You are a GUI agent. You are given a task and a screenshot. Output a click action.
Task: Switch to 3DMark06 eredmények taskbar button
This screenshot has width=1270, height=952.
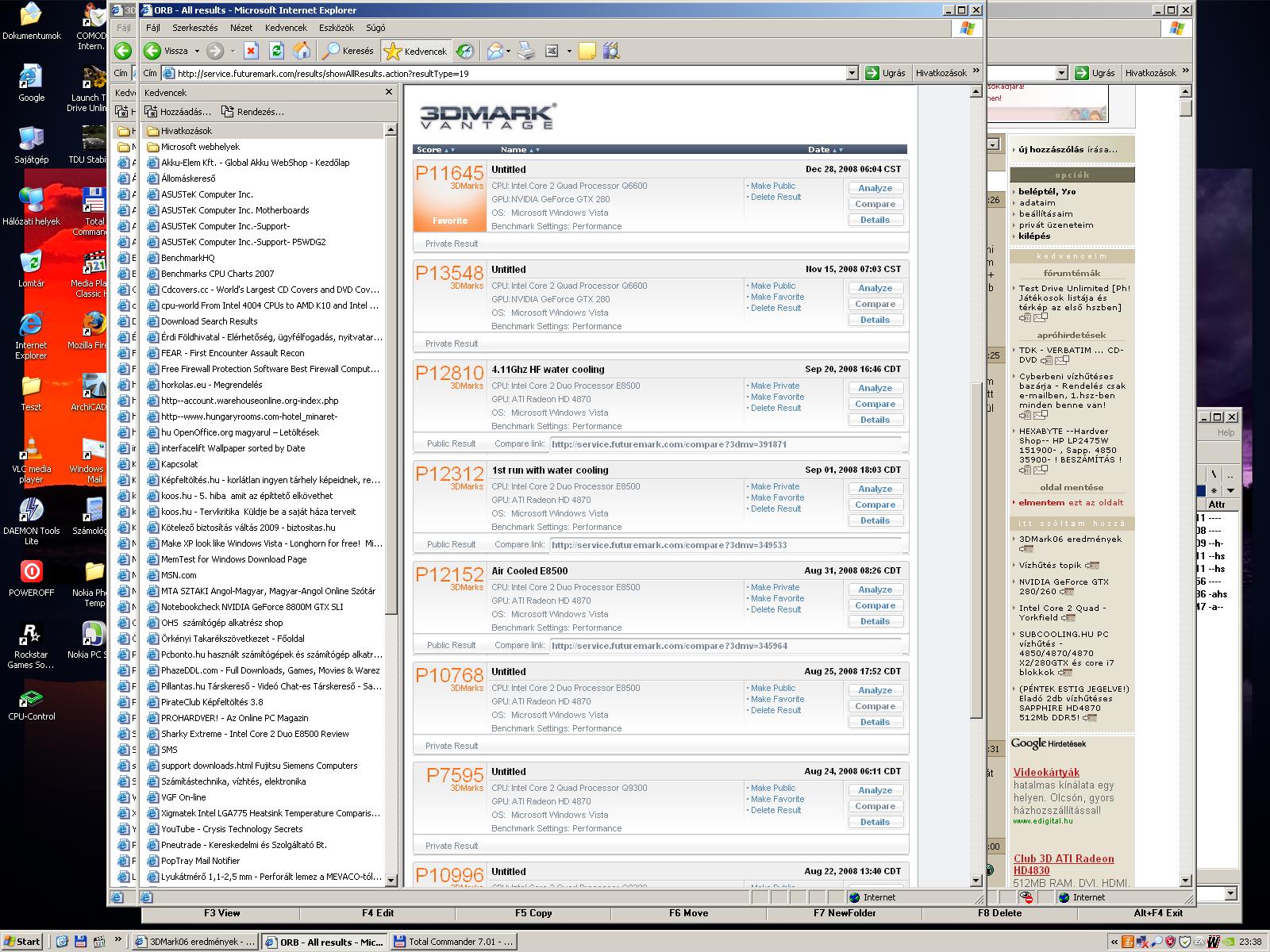194,942
